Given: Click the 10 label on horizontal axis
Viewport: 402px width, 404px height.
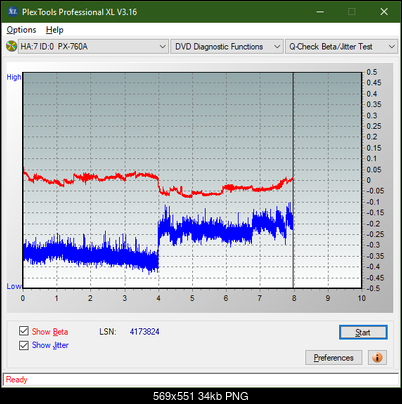Looking at the screenshot, I should [x=362, y=298].
